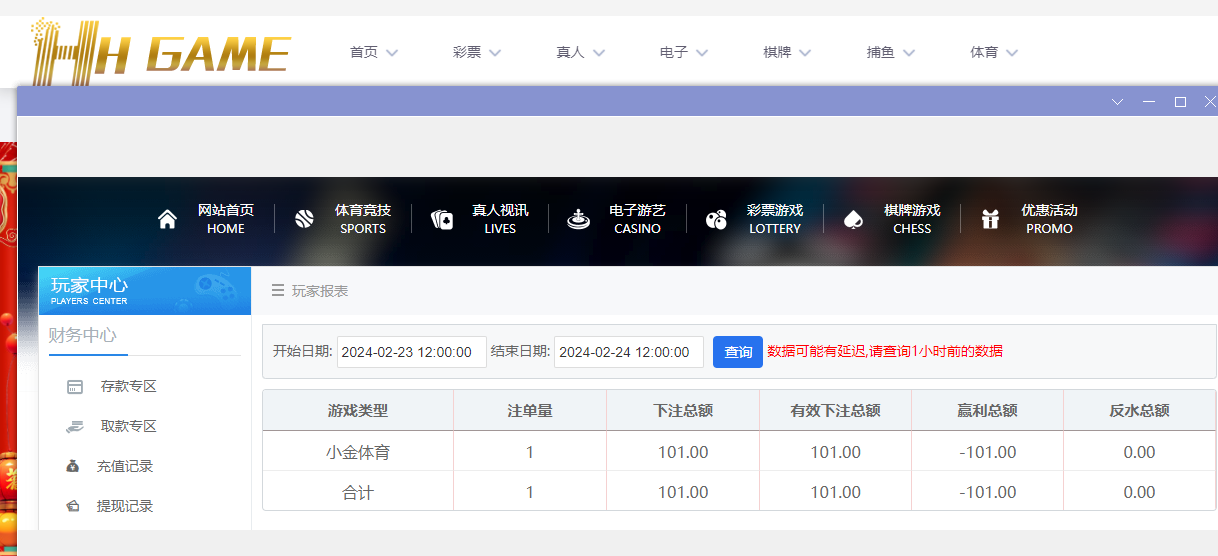This screenshot has width=1218, height=556.
Task: Expand the 首页 dropdown in top navigation
Action: [374, 52]
